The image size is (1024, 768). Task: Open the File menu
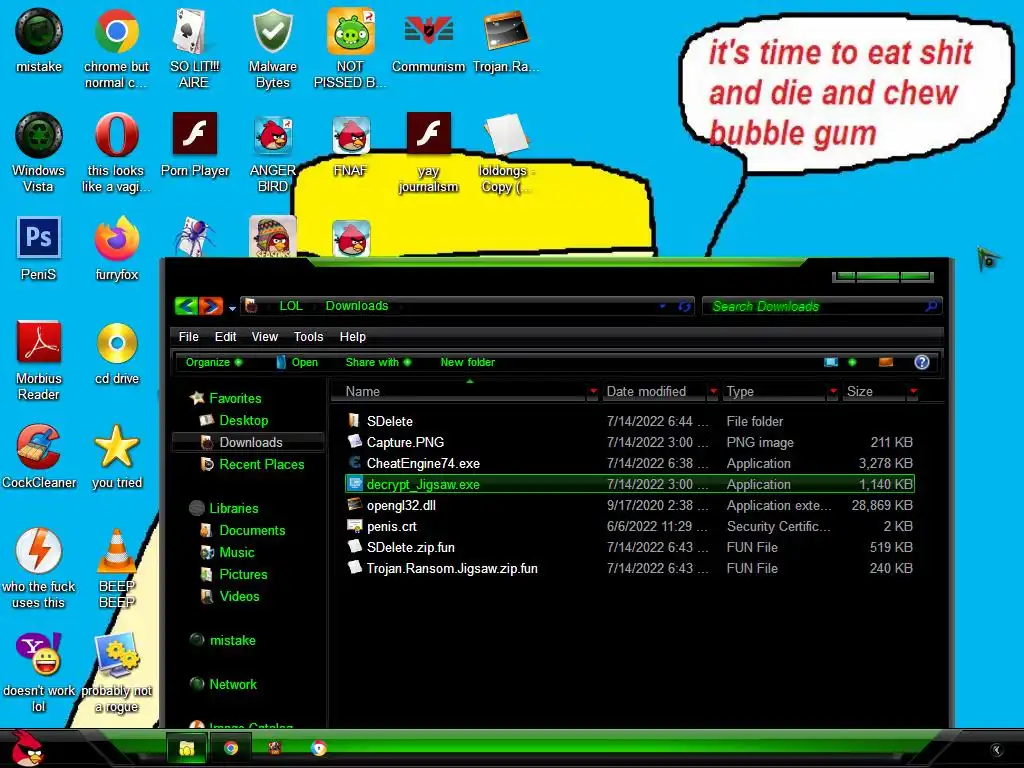189,336
